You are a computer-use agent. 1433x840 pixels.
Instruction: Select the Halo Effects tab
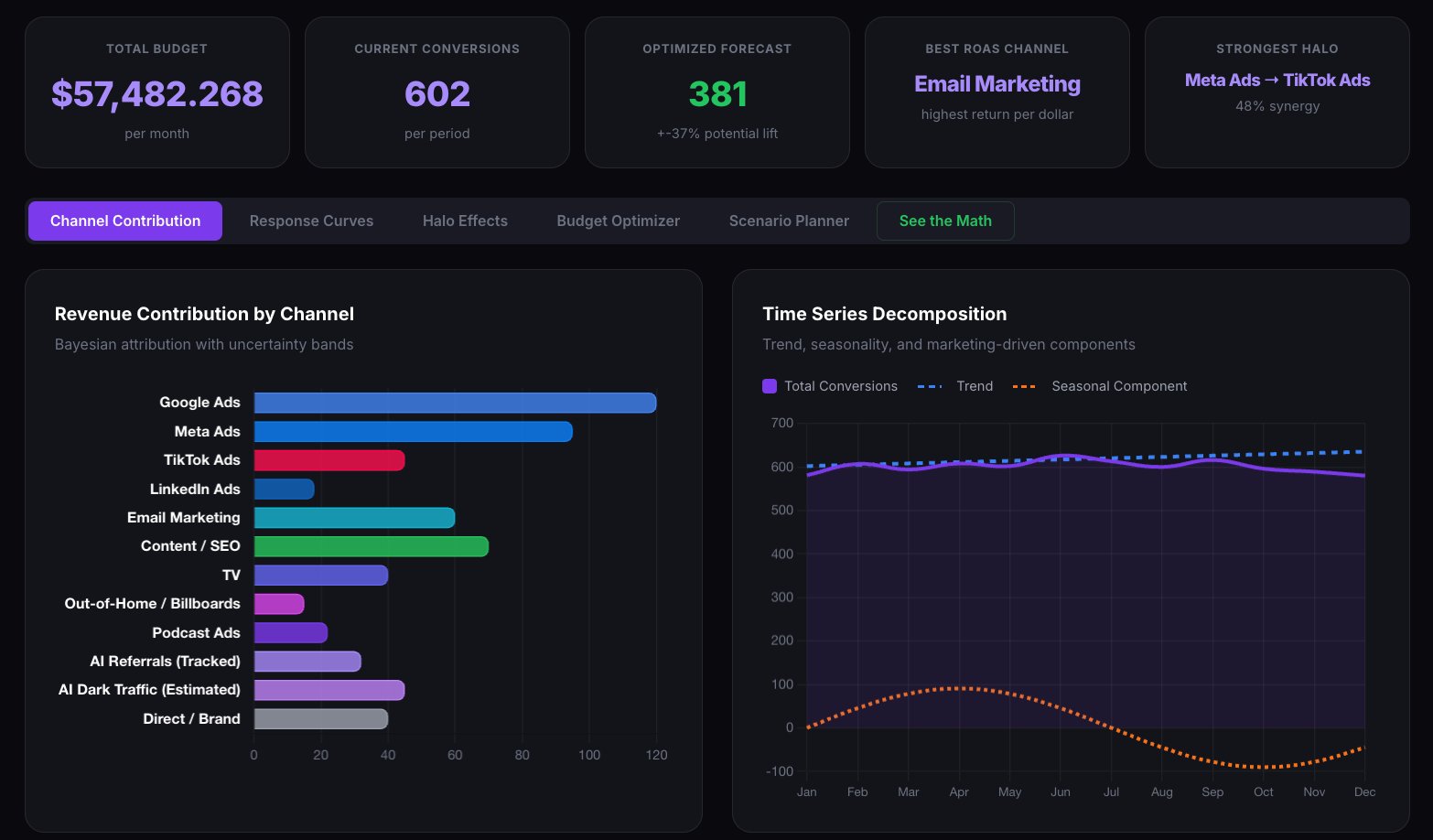[x=465, y=221]
